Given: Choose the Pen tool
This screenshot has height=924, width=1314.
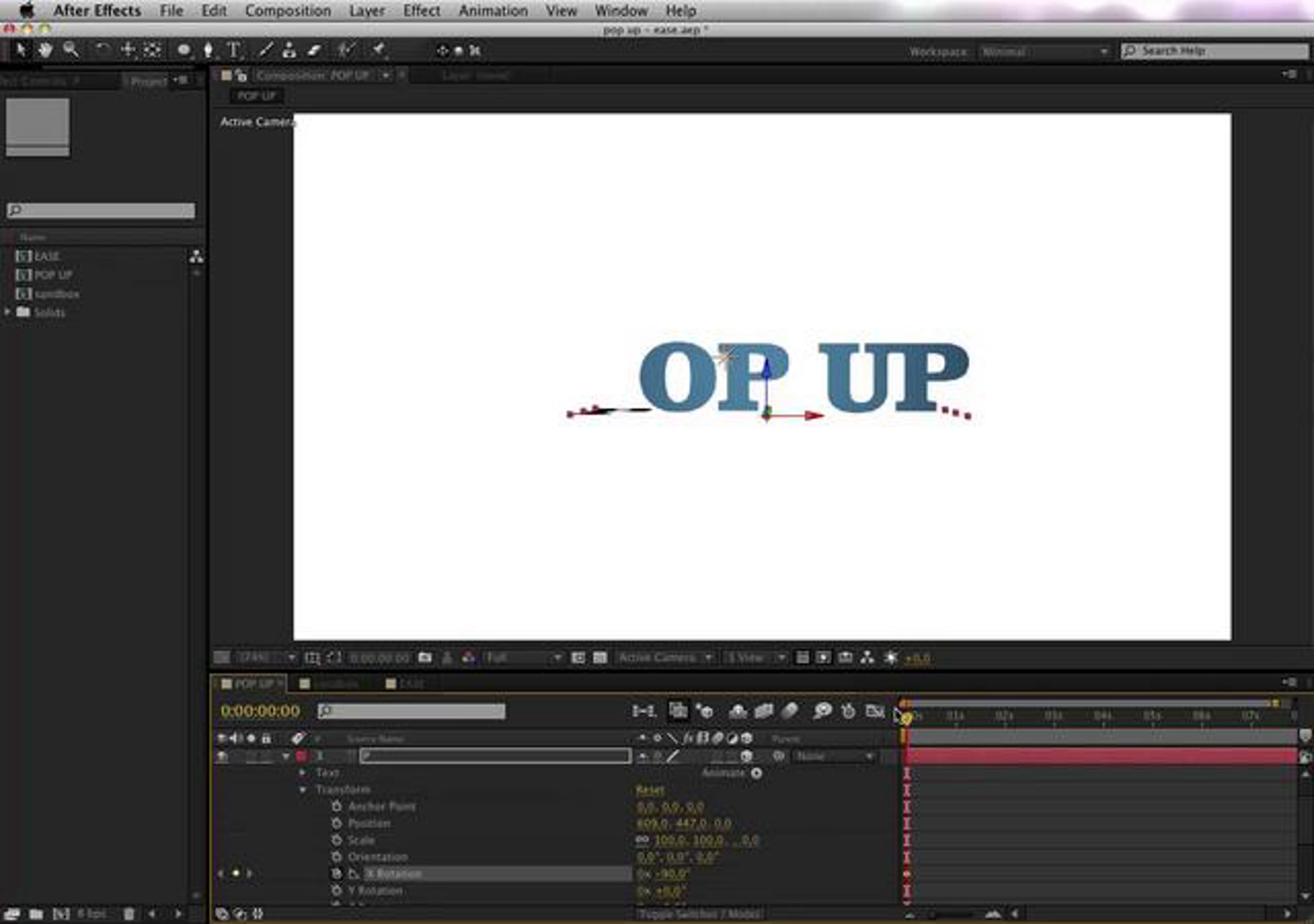Looking at the screenshot, I should [x=209, y=51].
